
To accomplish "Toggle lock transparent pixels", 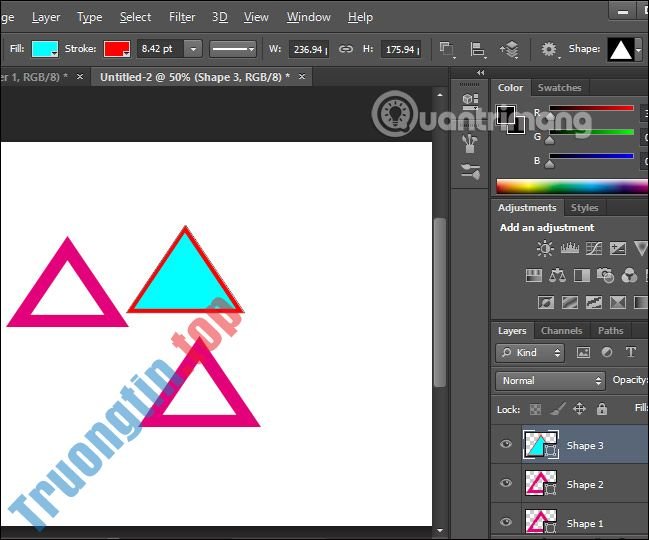I will coord(535,409).
